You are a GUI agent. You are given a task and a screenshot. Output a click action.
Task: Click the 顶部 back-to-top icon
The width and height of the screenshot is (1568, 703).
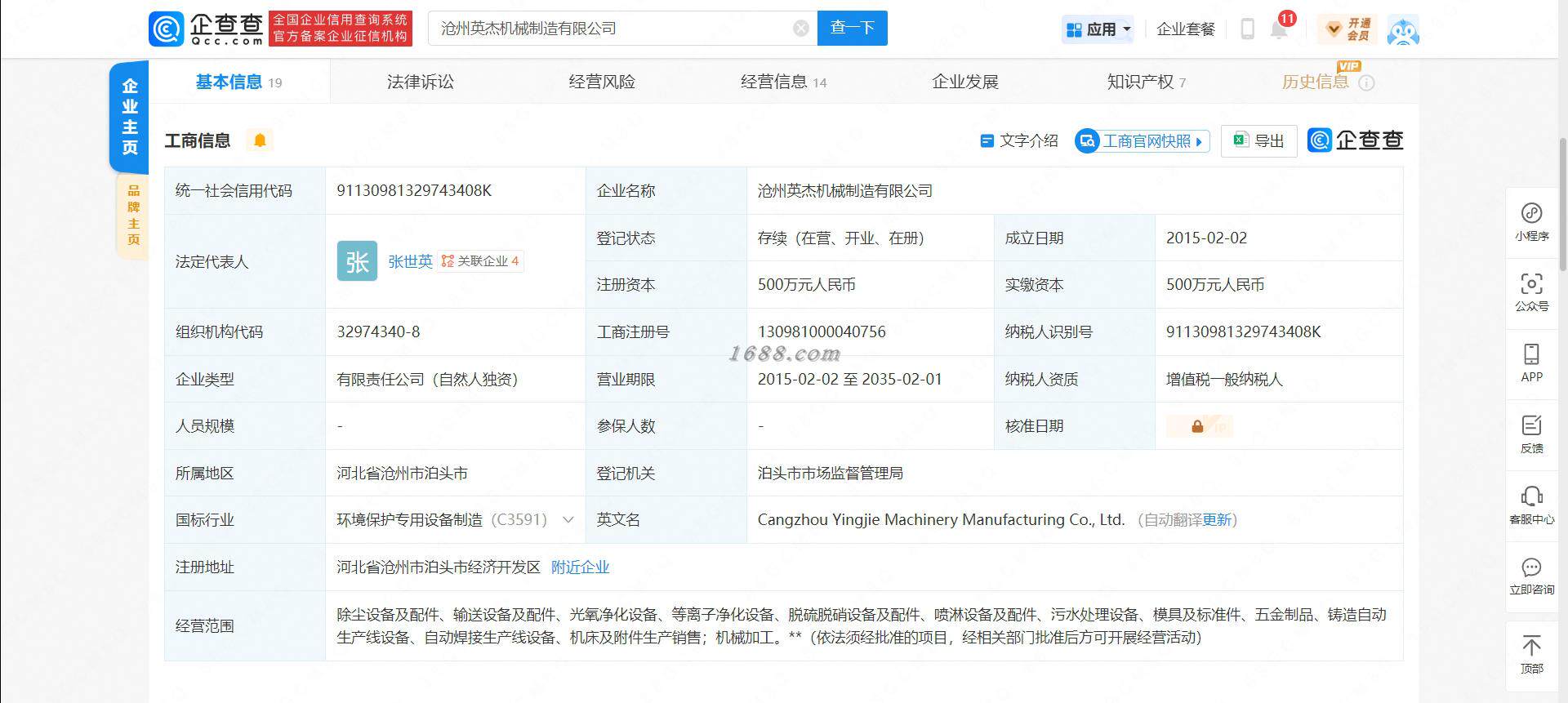tap(1531, 654)
